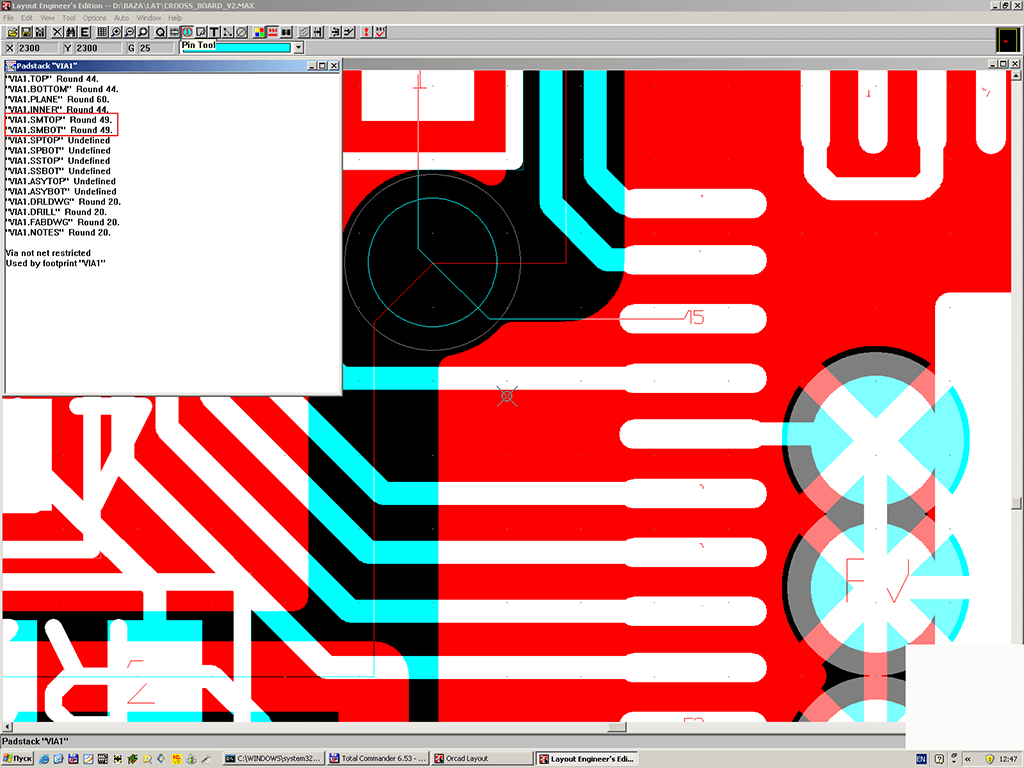Open the layer color settings icon
The image size is (1024, 768).
258,32
